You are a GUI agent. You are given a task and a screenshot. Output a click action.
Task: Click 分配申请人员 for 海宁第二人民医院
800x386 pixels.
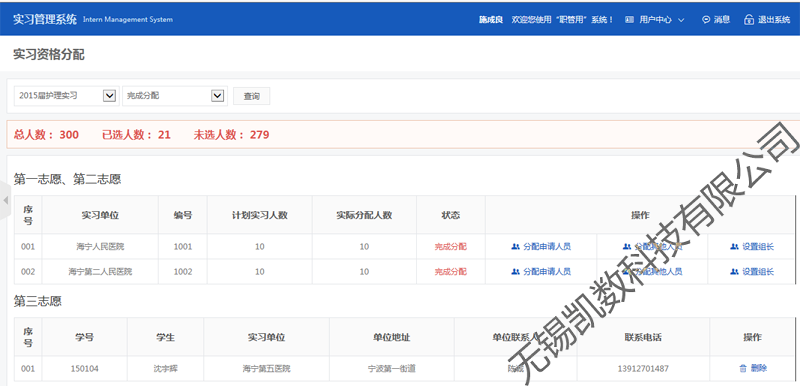[541, 272]
